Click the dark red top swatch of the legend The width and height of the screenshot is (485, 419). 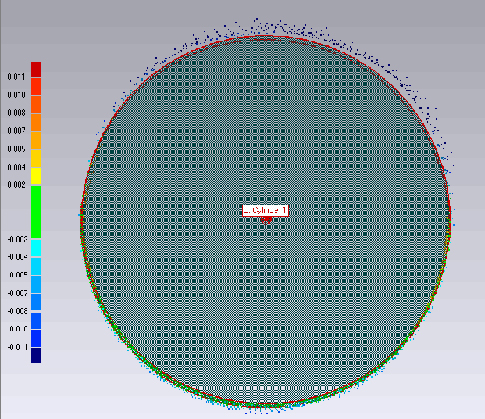pyautogui.click(x=36, y=69)
